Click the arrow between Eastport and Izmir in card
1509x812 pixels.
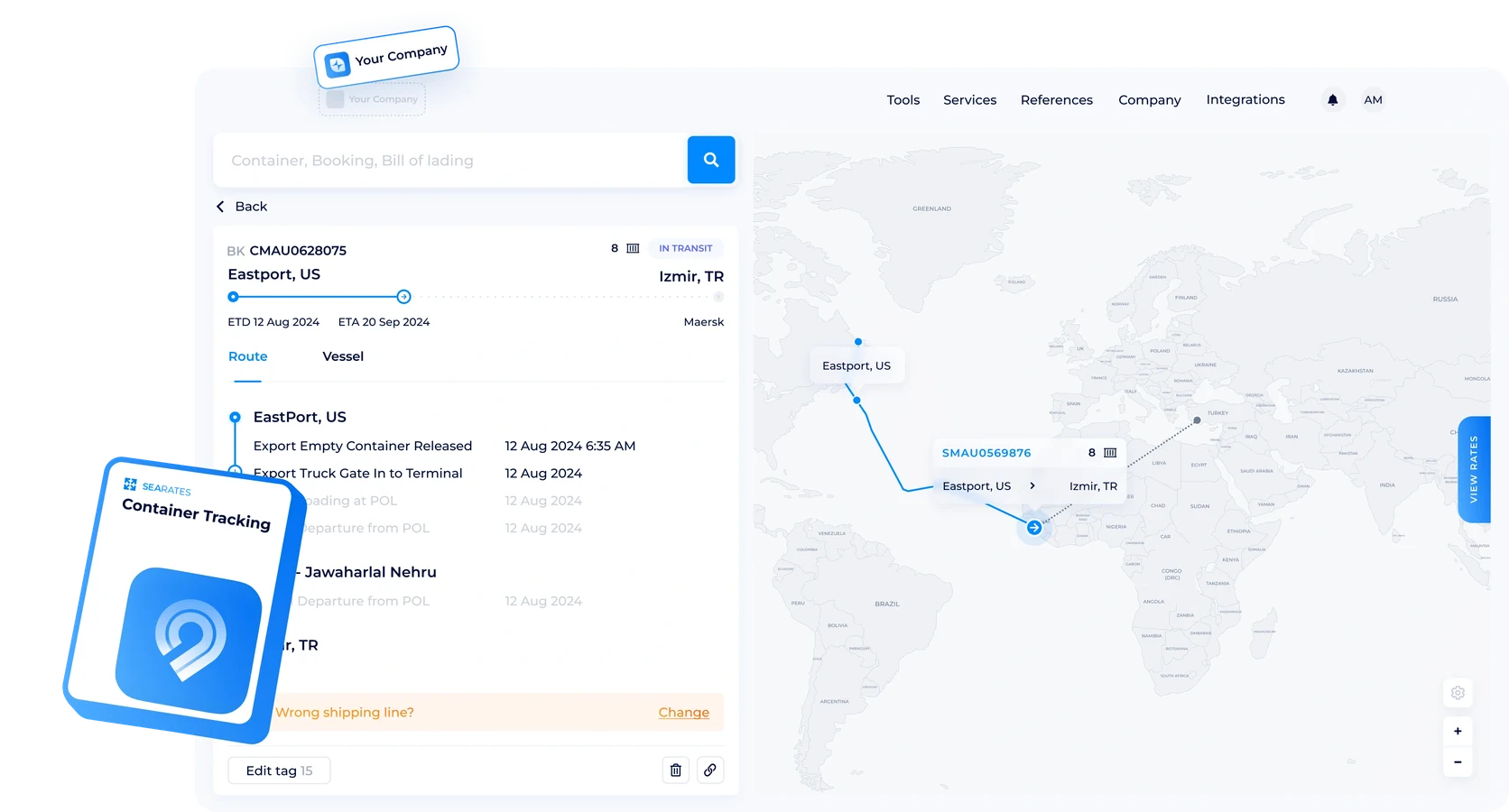[x=1032, y=486]
